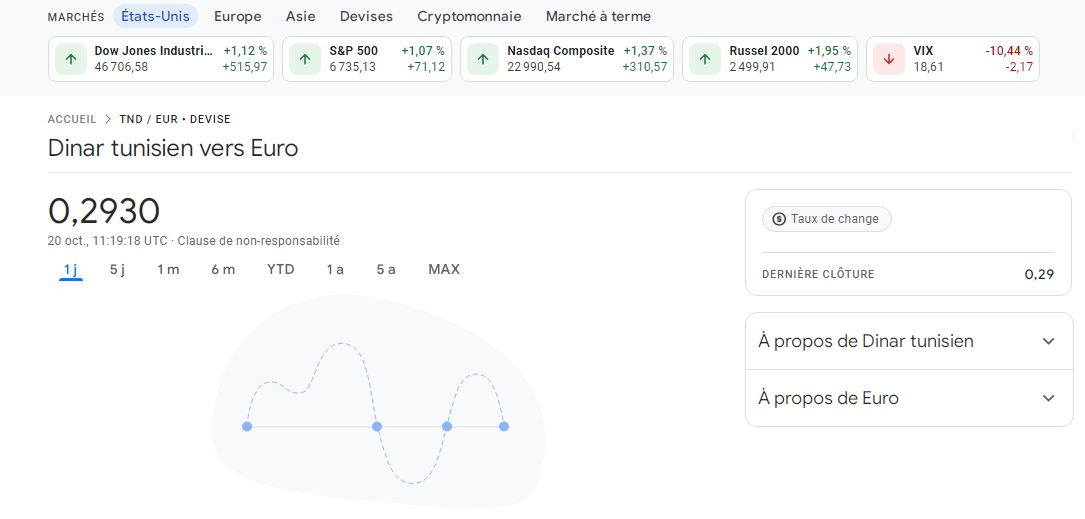Choose the MAX chart time range
Viewport: 1085px width, 519px height.
click(x=444, y=269)
